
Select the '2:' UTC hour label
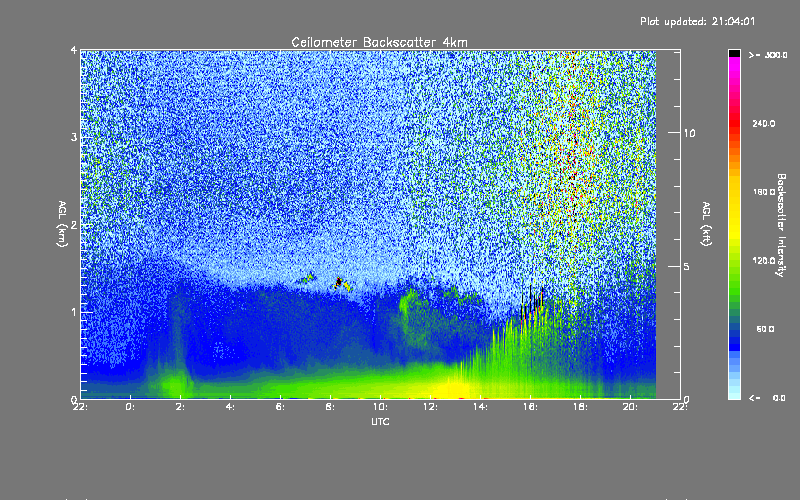click(180, 407)
